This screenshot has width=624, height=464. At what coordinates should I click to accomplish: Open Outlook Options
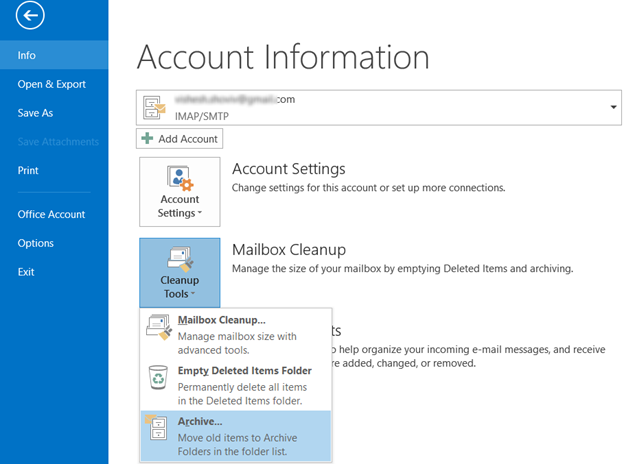[x=35, y=243]
